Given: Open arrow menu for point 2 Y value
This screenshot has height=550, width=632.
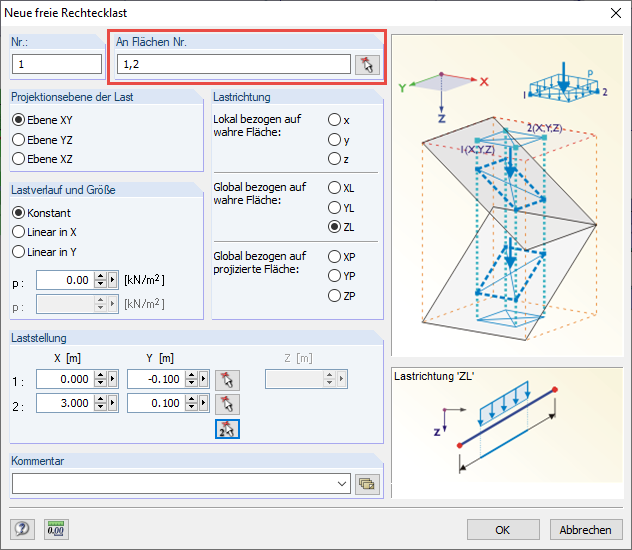Looking at the screenshot, I should [x=204, y=403].
